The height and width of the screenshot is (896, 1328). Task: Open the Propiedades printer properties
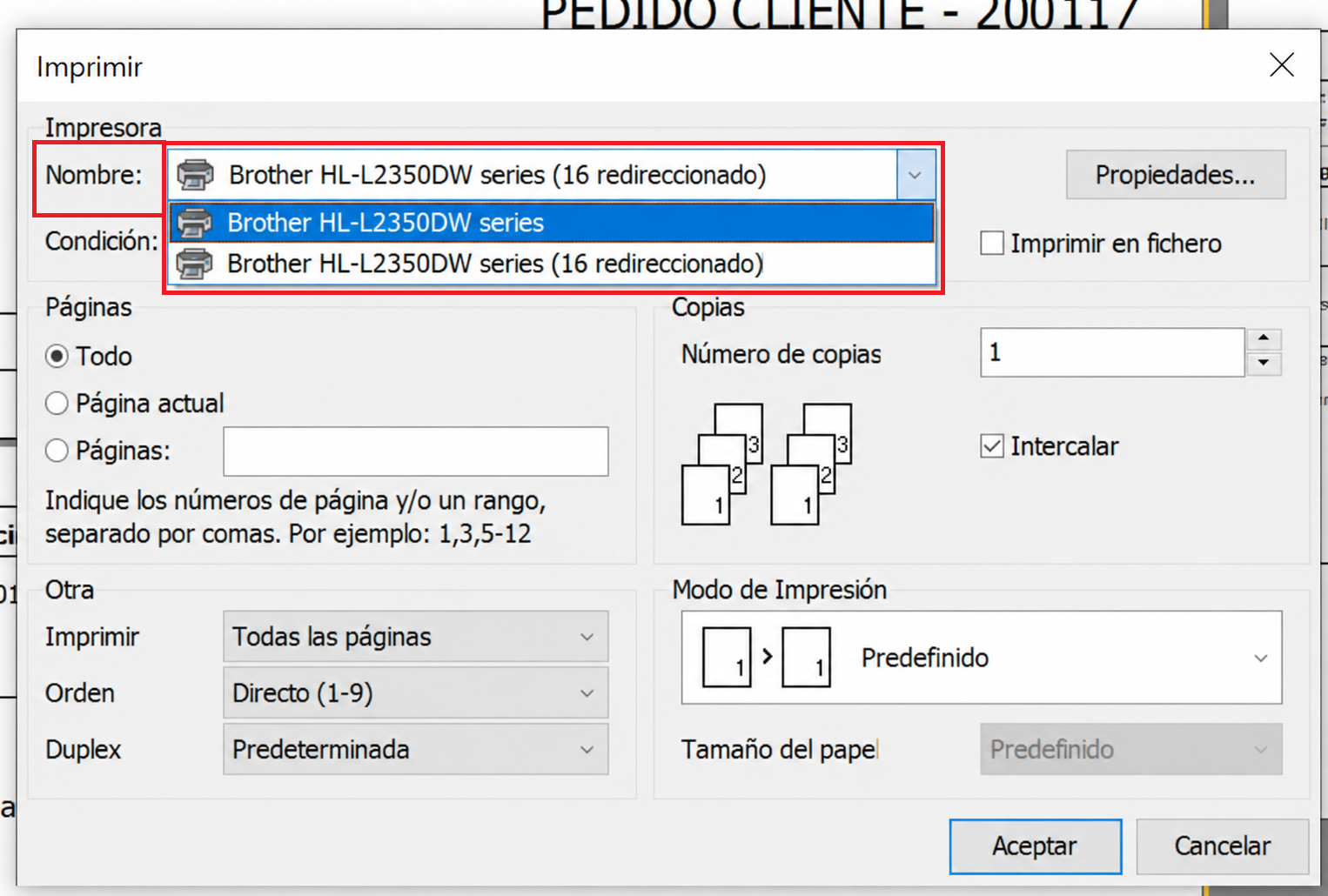click(x=1175, y=175)
